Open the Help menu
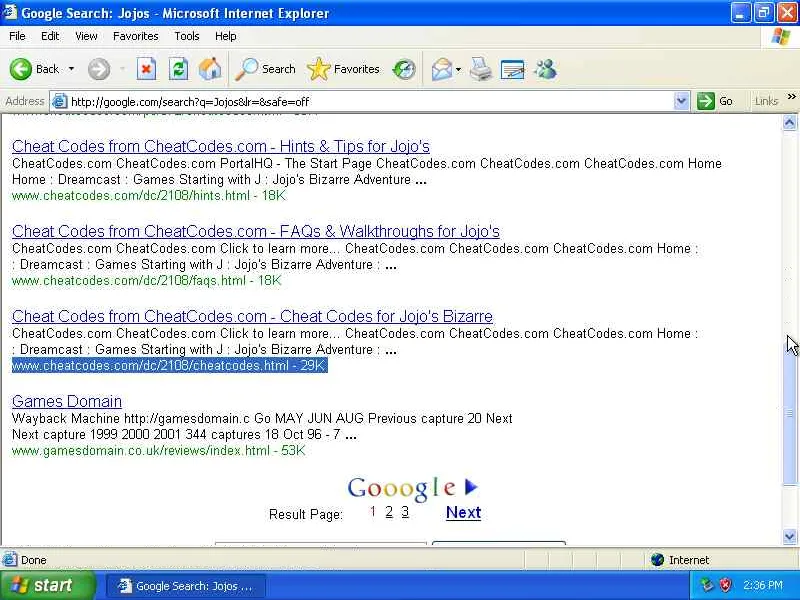Screen dimensions: 800x600 point(226,36)
